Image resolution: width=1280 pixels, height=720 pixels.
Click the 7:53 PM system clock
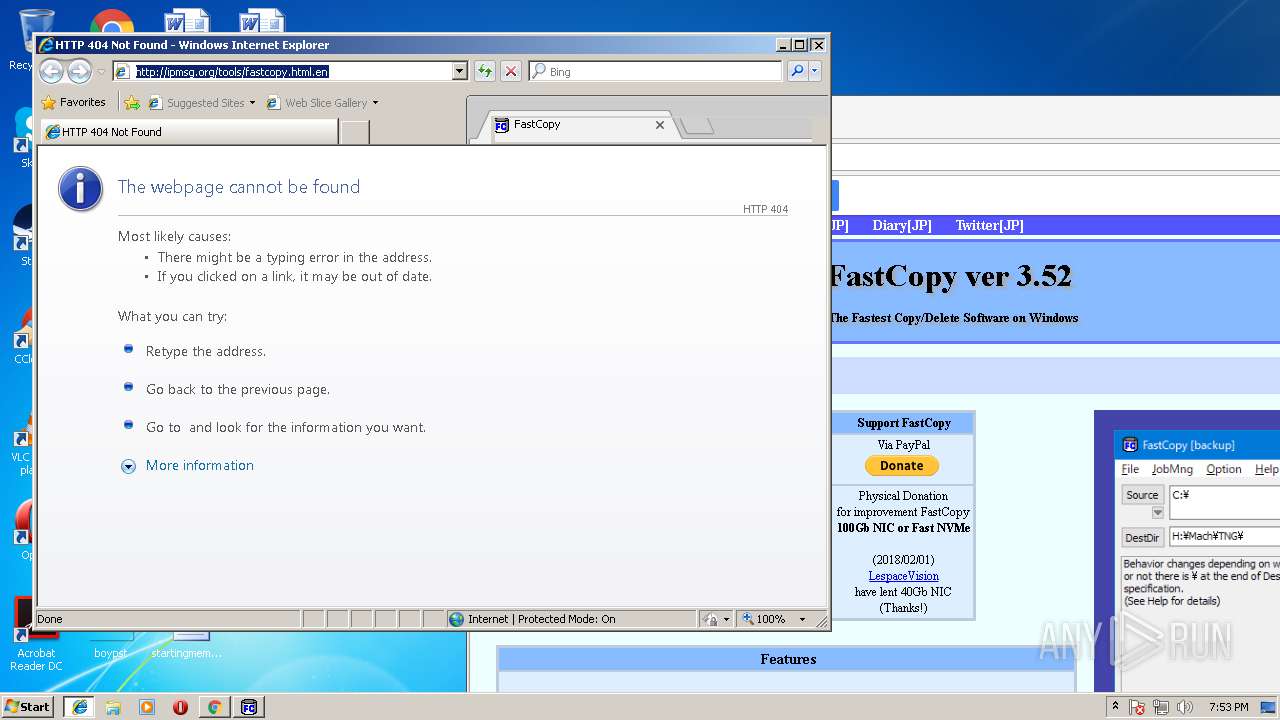click(1227, 707)
